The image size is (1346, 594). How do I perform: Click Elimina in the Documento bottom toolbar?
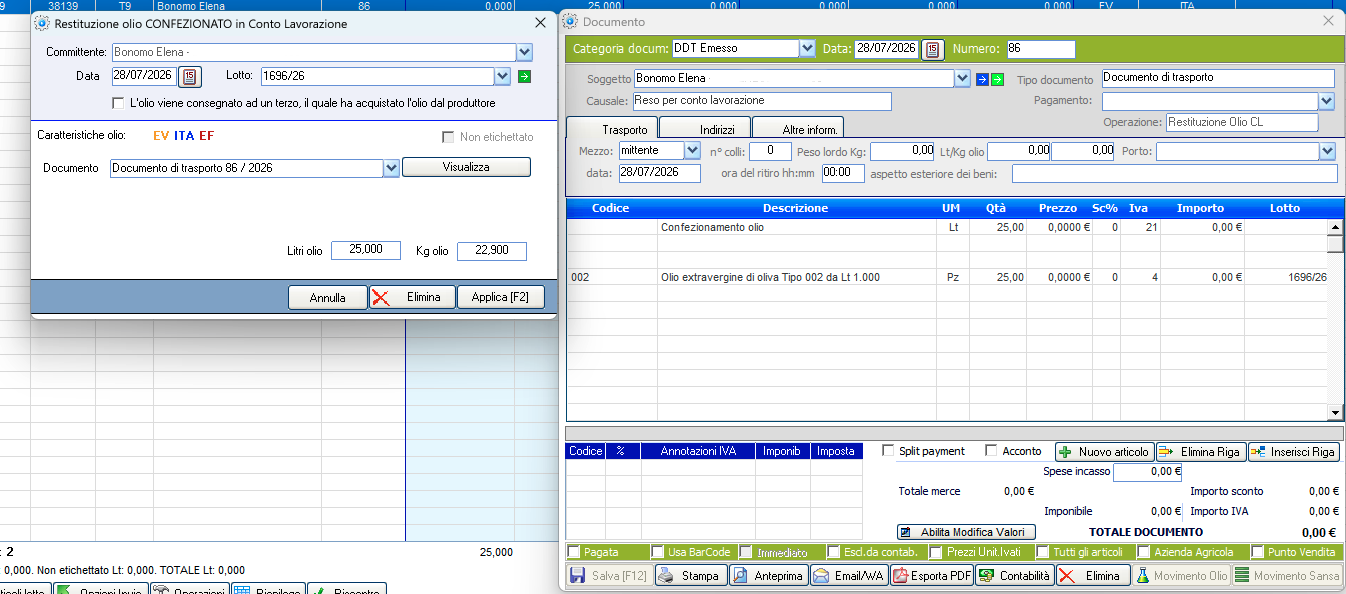(x=1093, y=576)
